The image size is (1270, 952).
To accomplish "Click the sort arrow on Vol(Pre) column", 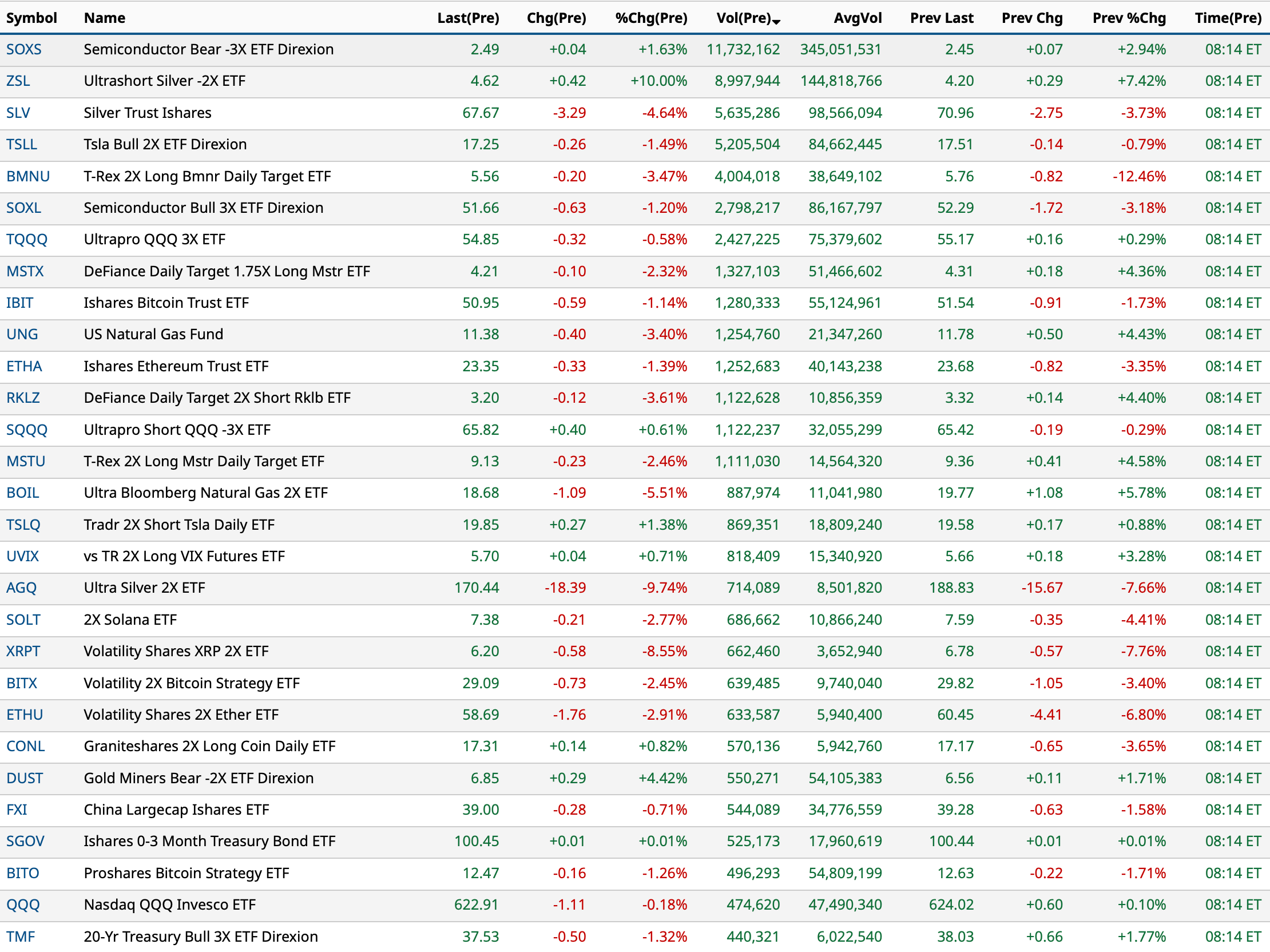I will (776, 22).
